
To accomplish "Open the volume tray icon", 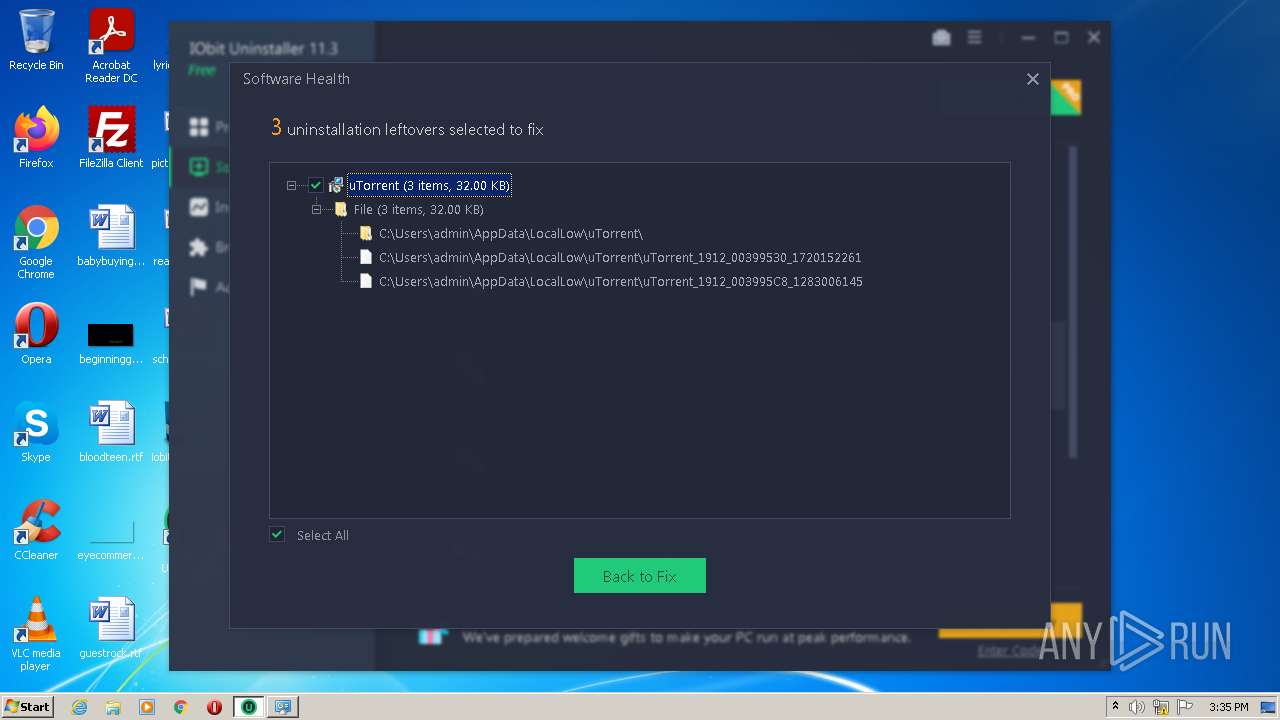I will coord(1137,707).
